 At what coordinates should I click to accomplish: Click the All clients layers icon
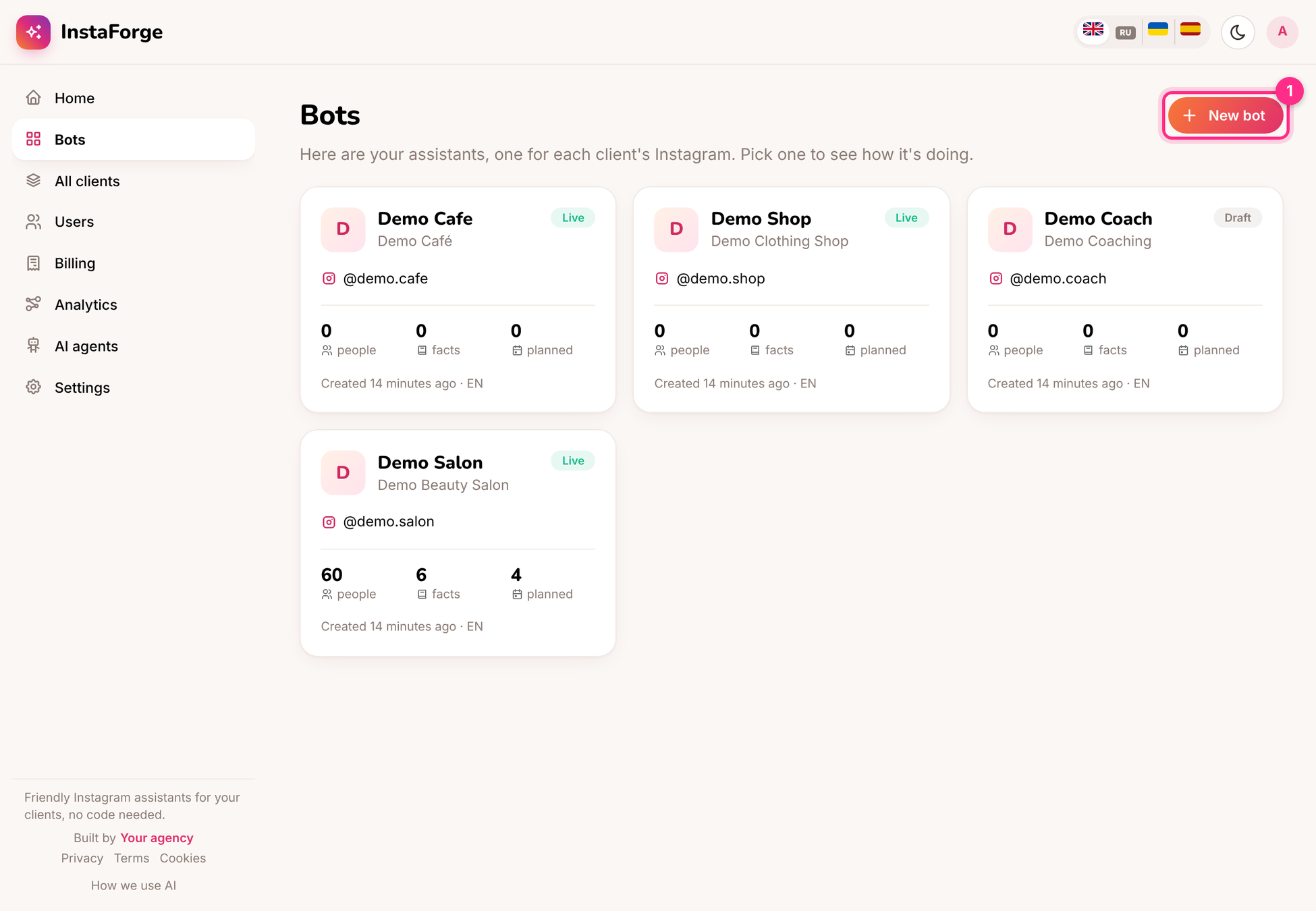coord(33,180)
